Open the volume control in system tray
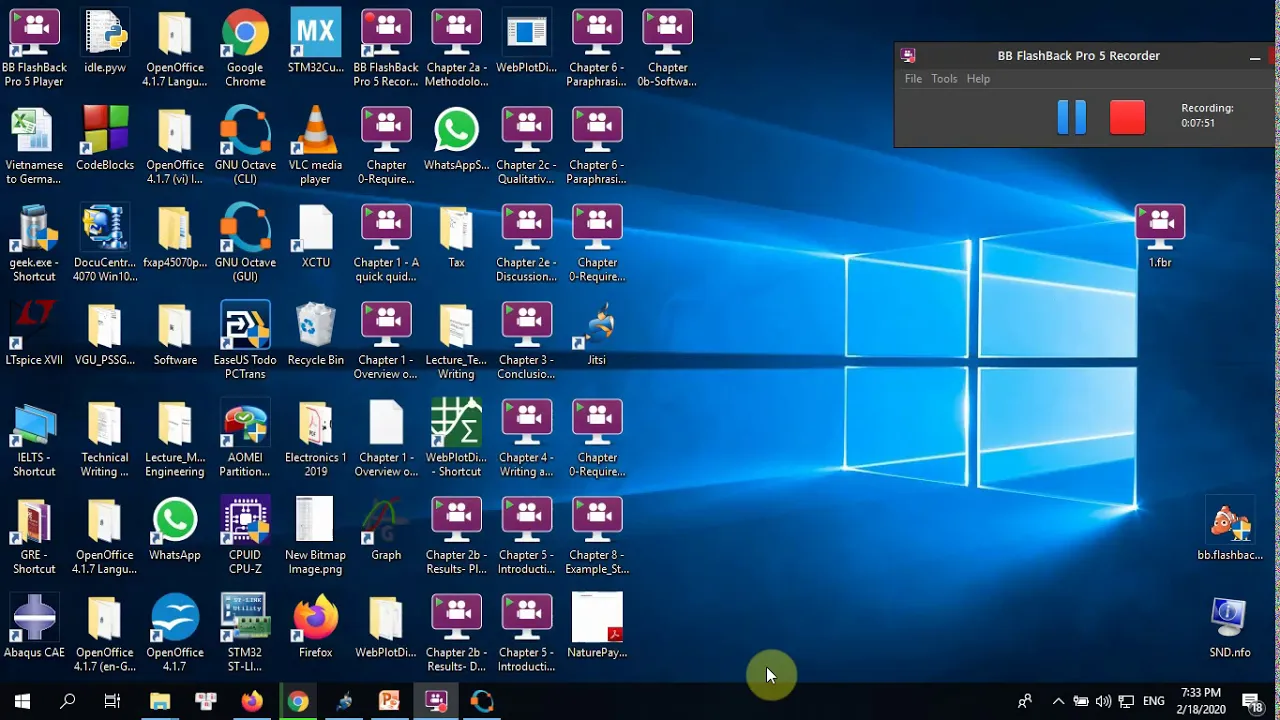Screen dimensions: 1280x720 pyautogui.click(x=1103, y=701)
